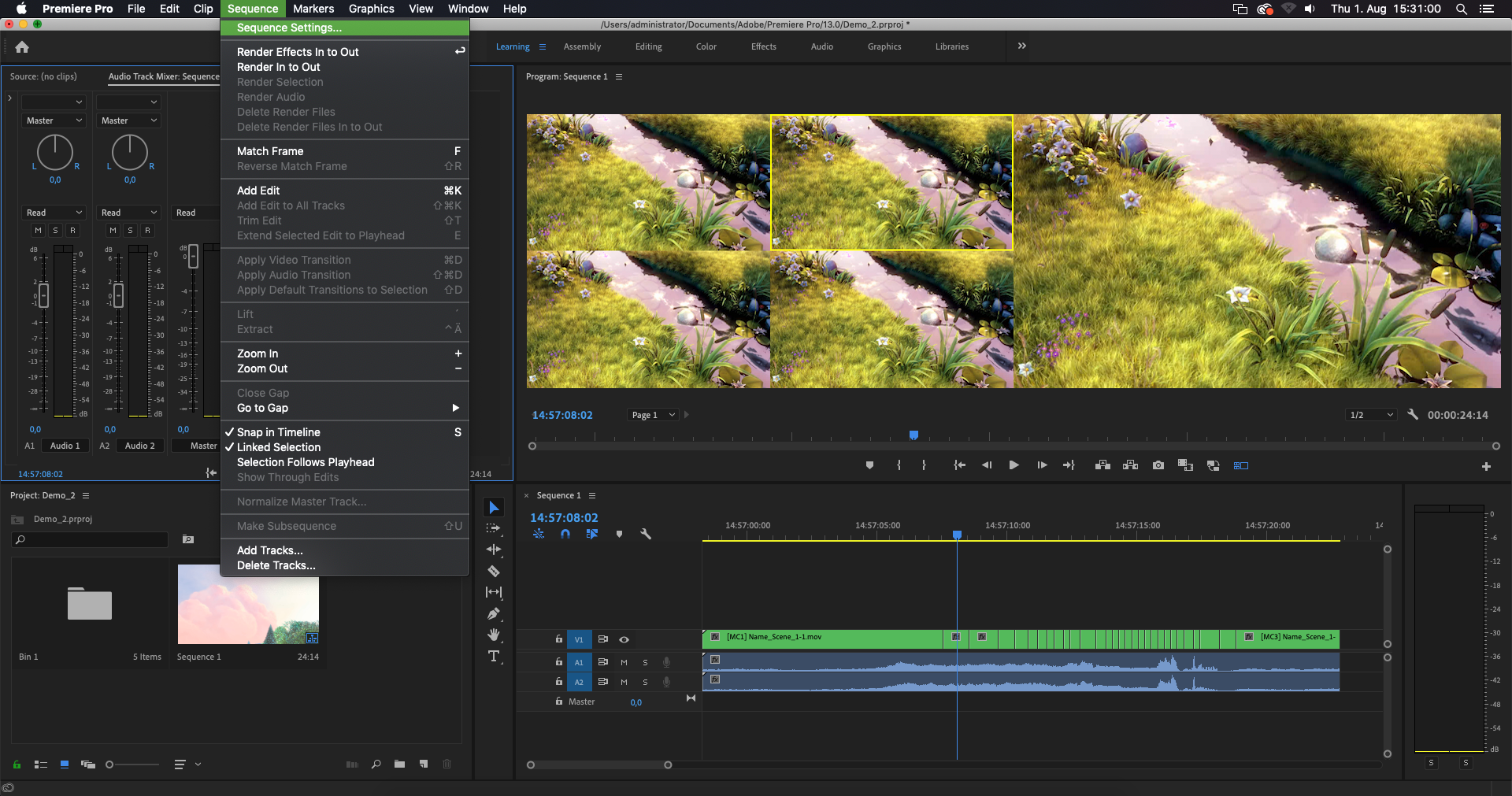The height and width of the screenshot is (796, 1512).
Task: Toggle Snap magnet in timeline
Action: coord(565,534)
